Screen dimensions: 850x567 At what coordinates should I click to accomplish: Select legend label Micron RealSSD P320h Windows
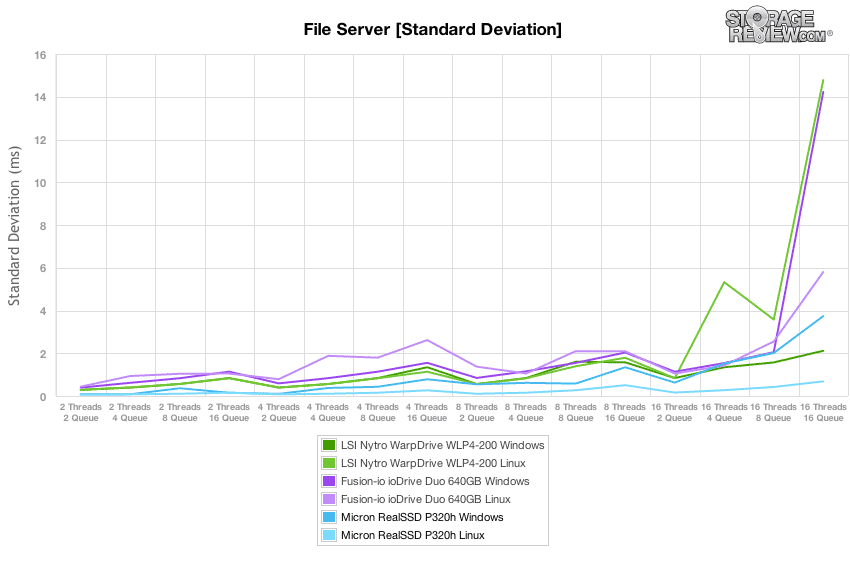422,517
